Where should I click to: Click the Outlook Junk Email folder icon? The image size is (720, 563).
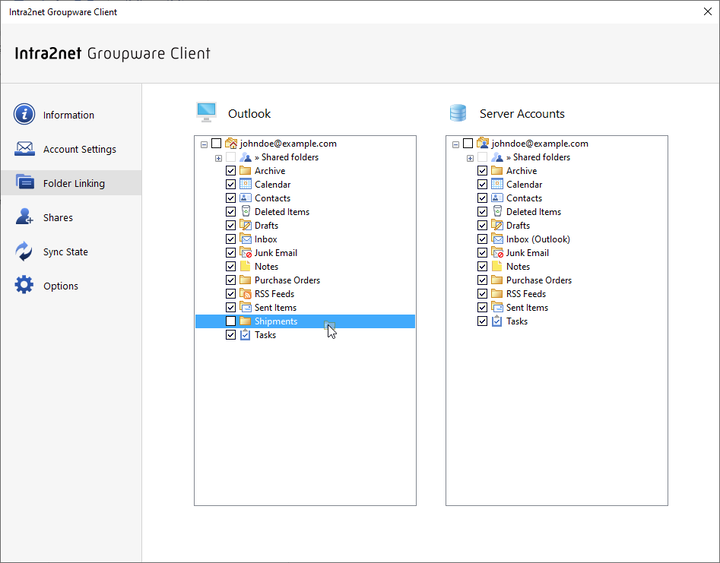(x=246, y=253)
